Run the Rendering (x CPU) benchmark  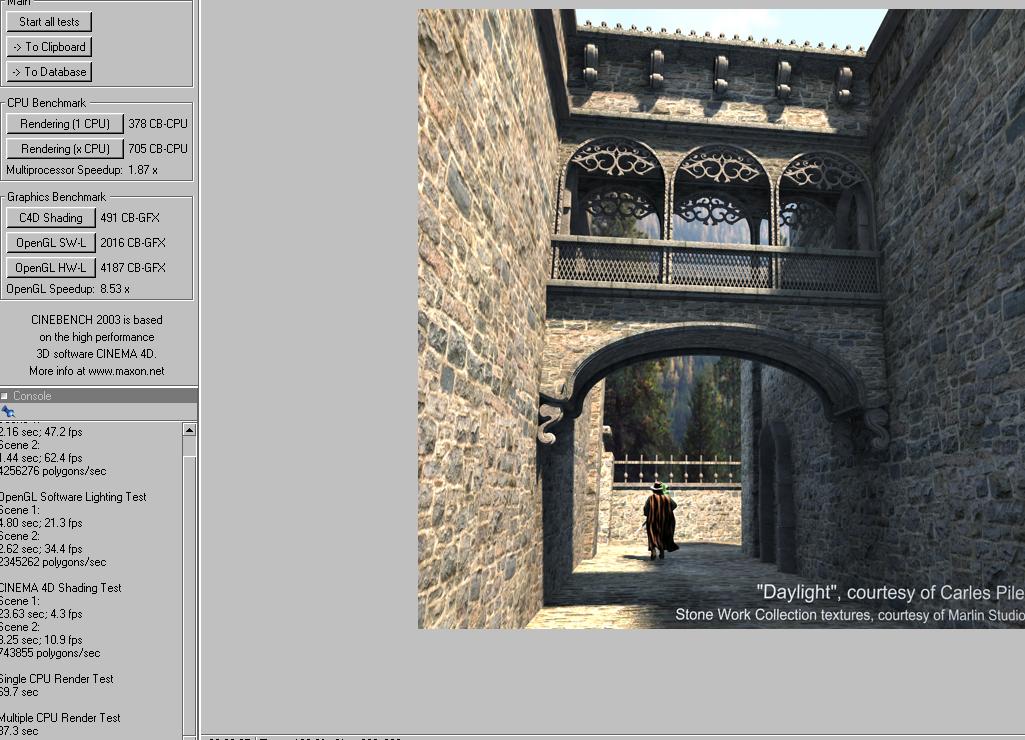coord(65,148)
